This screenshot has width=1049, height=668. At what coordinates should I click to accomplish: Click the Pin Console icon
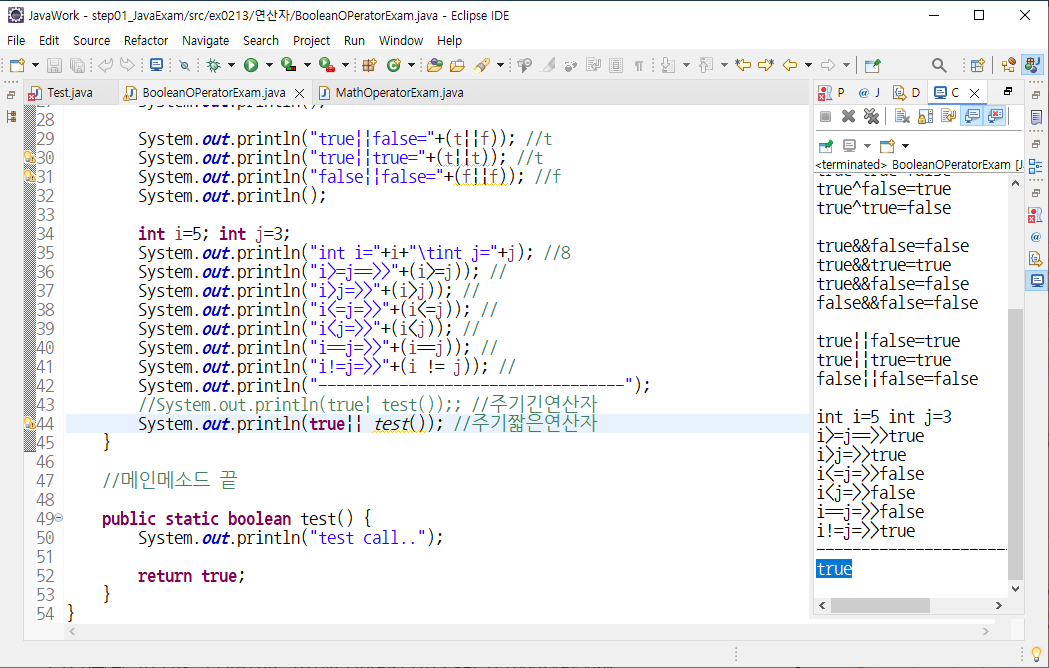(x=826, y=145)
